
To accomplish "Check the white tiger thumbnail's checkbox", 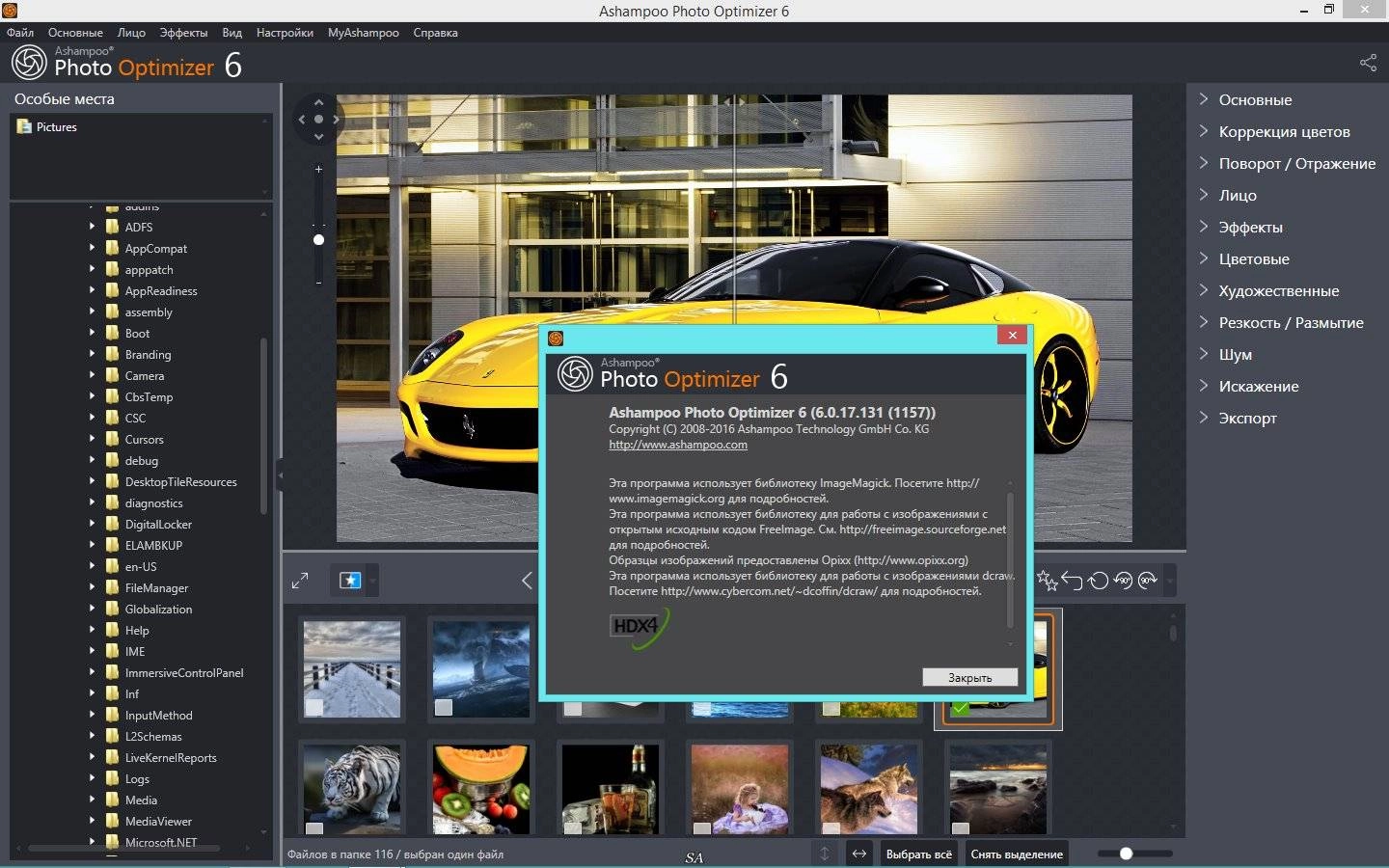I will 313,827.
